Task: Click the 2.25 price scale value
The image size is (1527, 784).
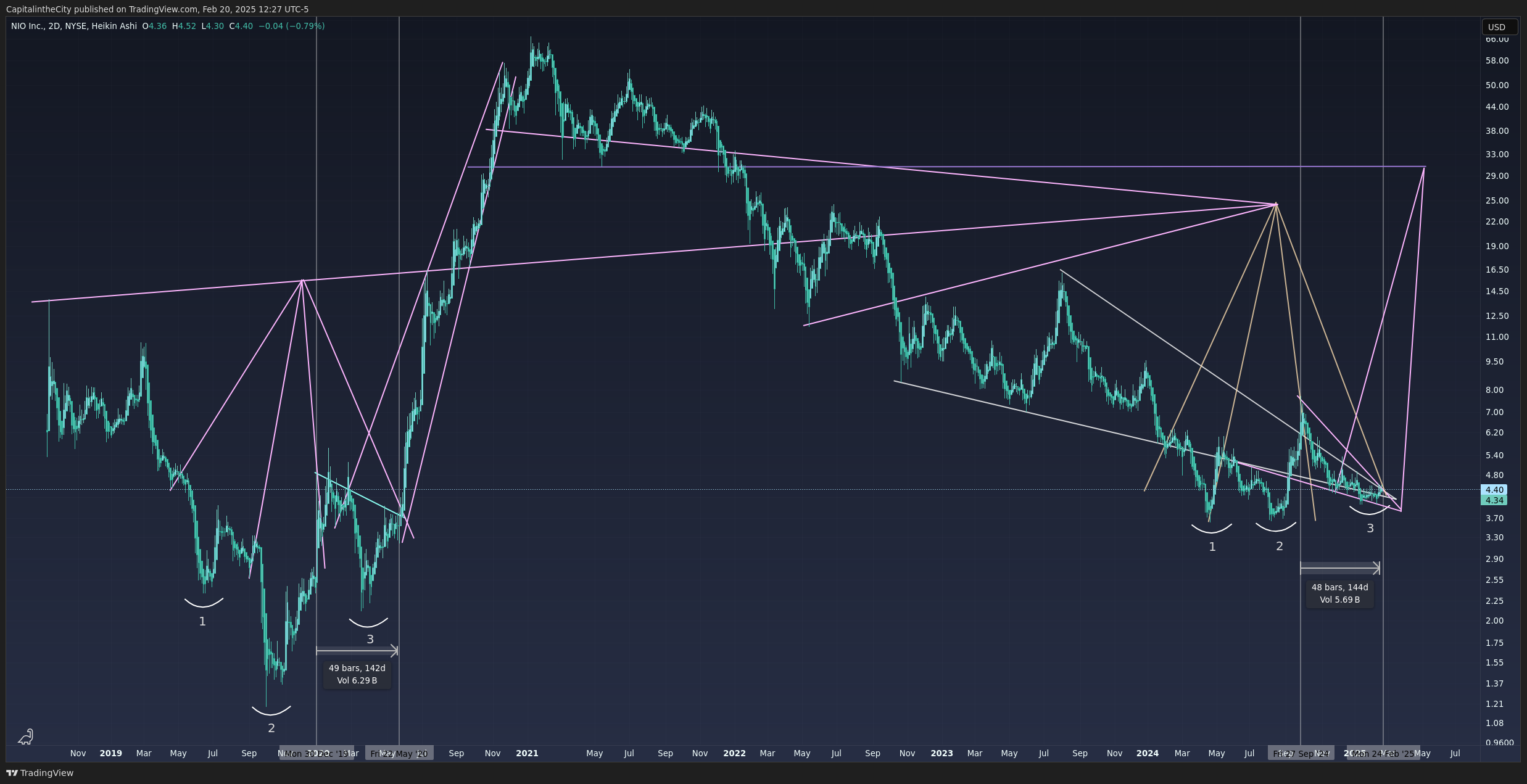Action: (x=1494, y=601)
